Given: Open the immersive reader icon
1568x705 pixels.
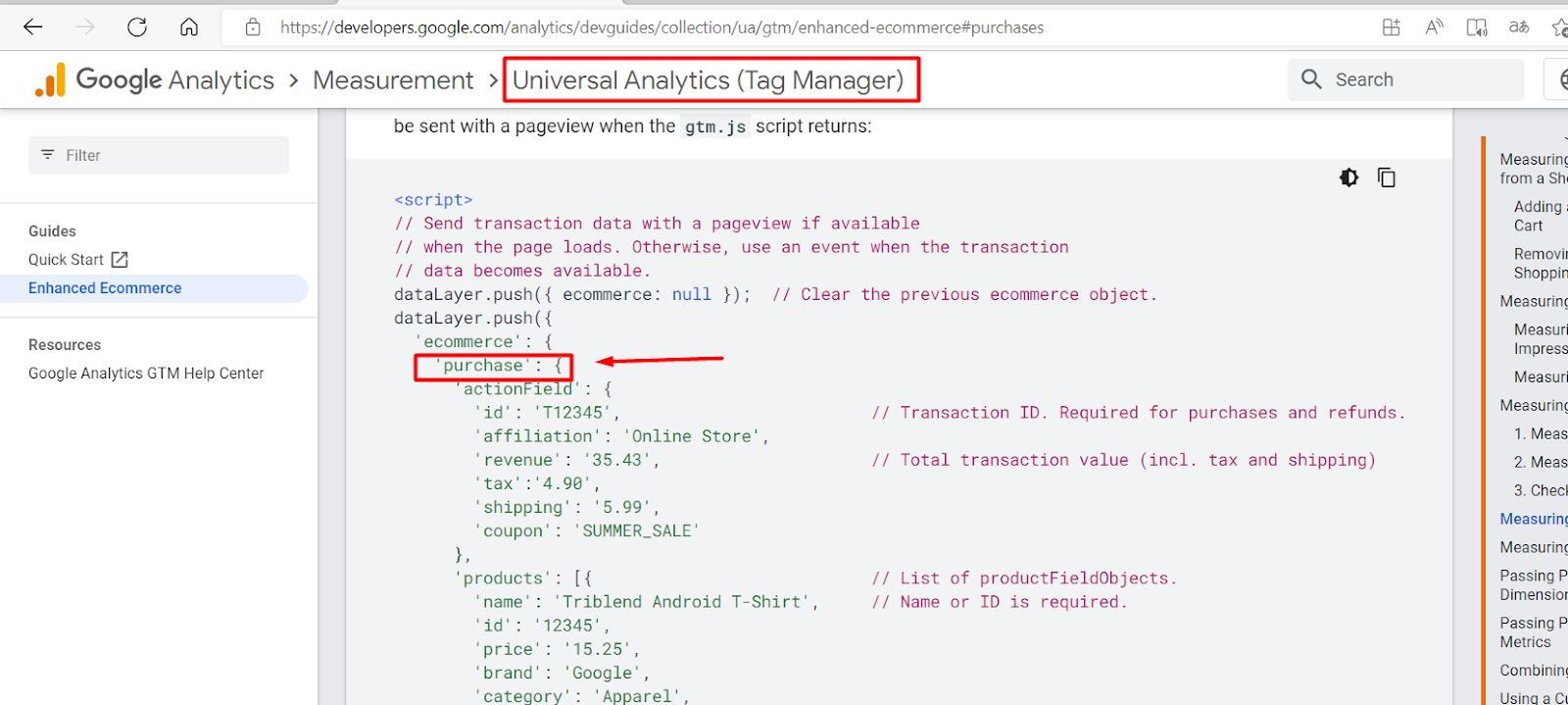Looking at the screenshot, I should coord(1477,27).
